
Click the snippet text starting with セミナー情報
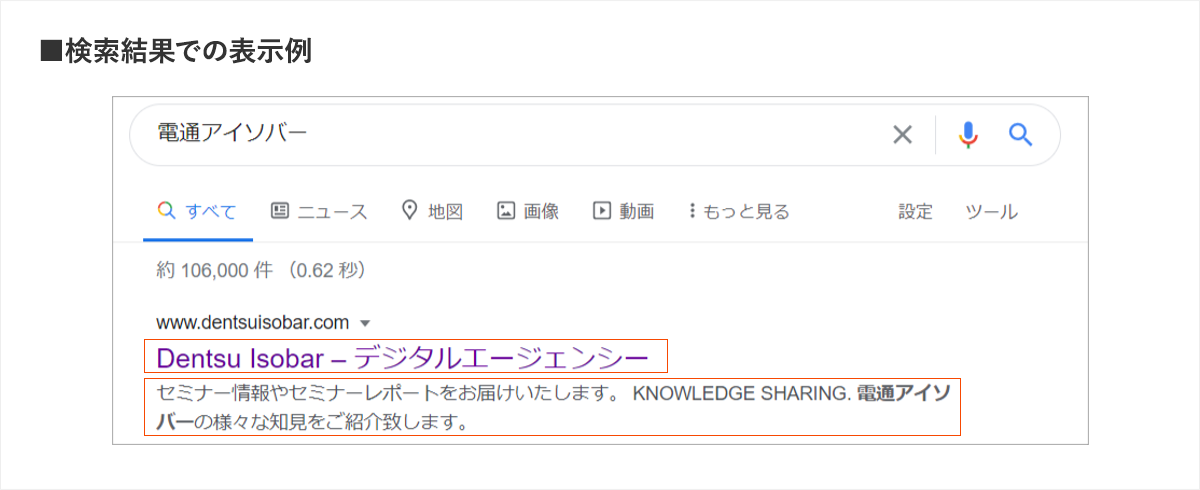point(390,393)
